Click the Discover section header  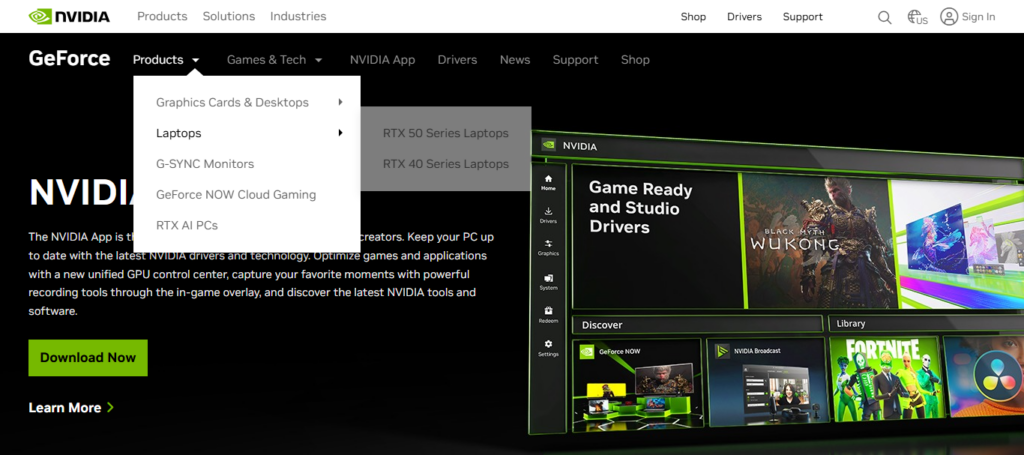(x=697, y=324)
